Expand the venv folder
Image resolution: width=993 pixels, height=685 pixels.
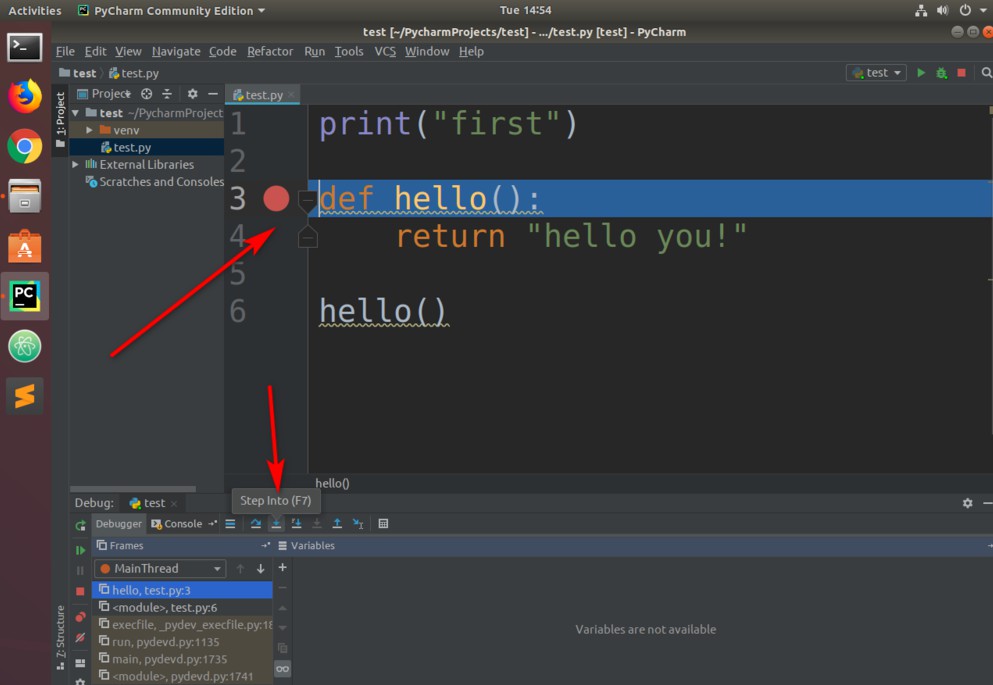coord(89,130)
